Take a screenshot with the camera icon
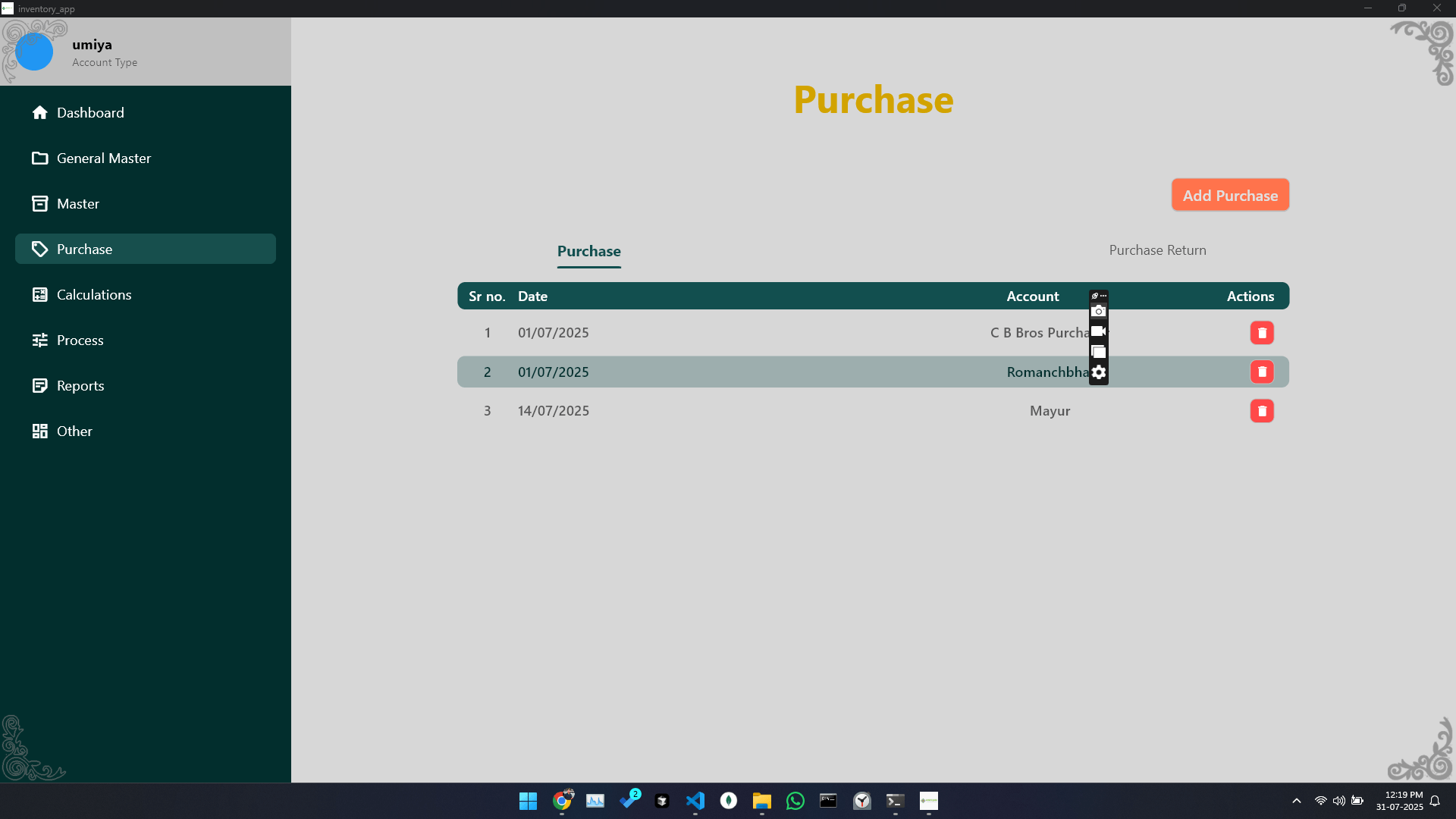Image resolution: width=1456 pixels, height=819 pixels. pos(1099,311)
